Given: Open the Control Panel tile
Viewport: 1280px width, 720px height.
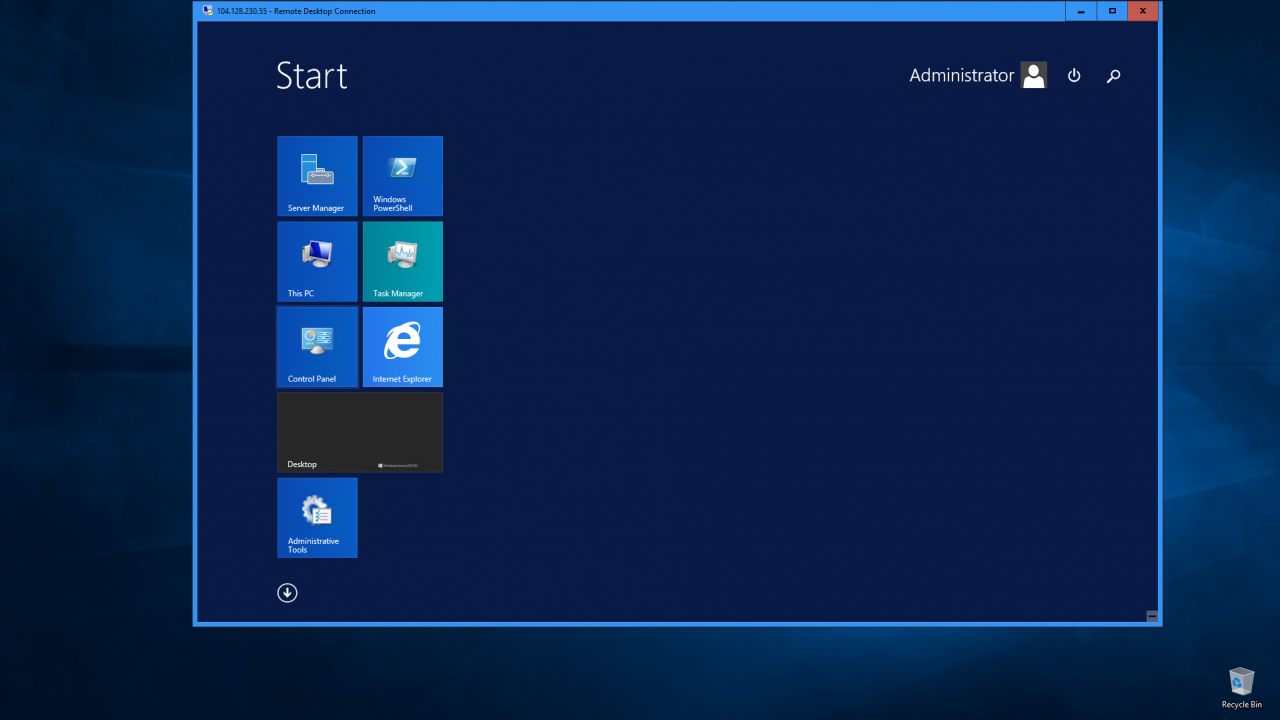Looking at the screenshot, I should point(317,347).
